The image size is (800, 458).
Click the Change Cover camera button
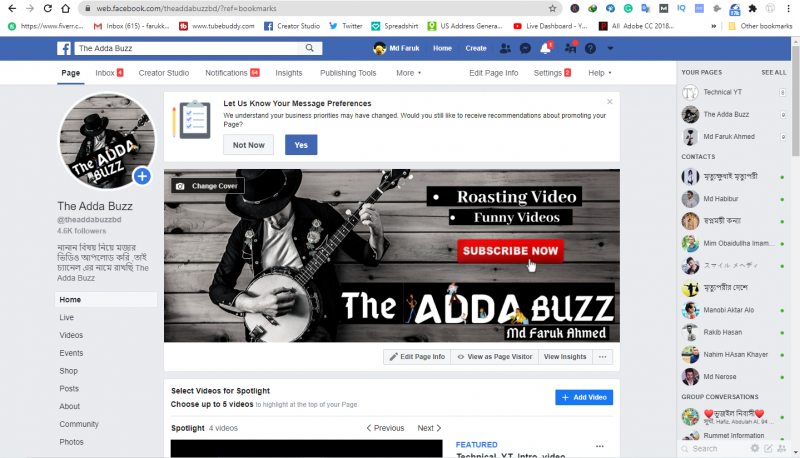(207, 186)
